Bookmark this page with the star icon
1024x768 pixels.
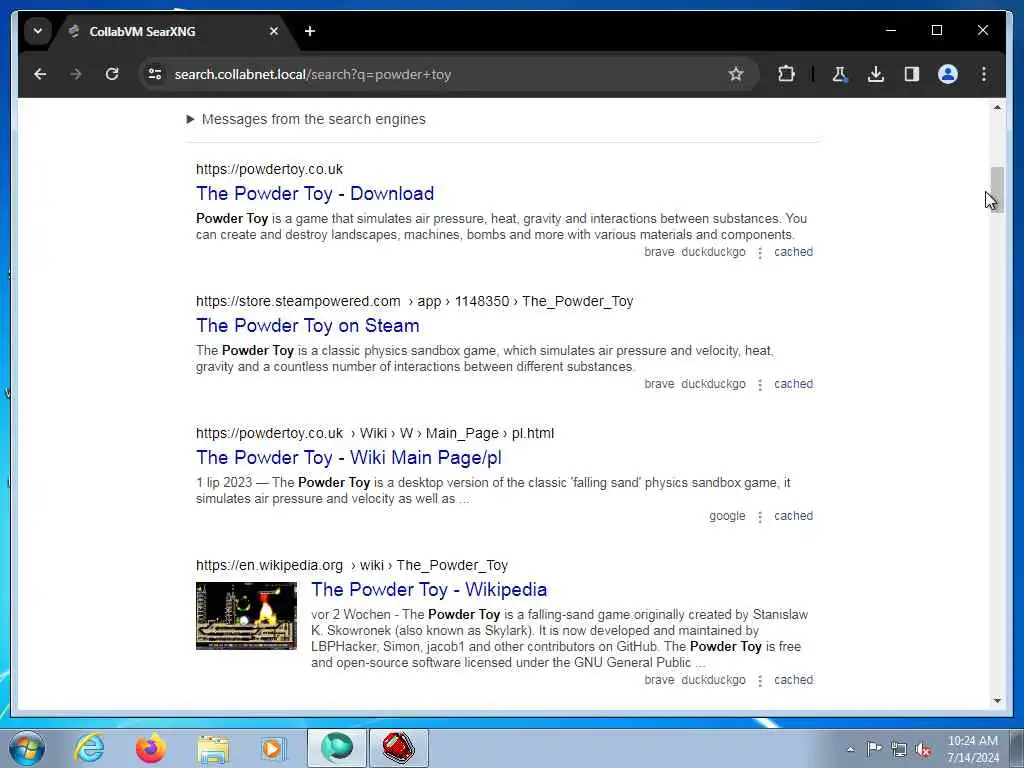(736, 74)
